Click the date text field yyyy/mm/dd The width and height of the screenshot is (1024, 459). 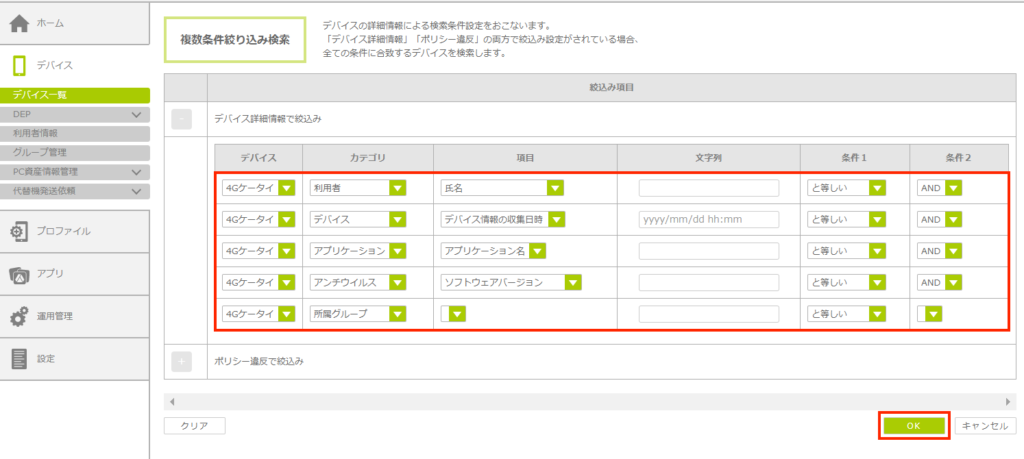pos(708,220)
